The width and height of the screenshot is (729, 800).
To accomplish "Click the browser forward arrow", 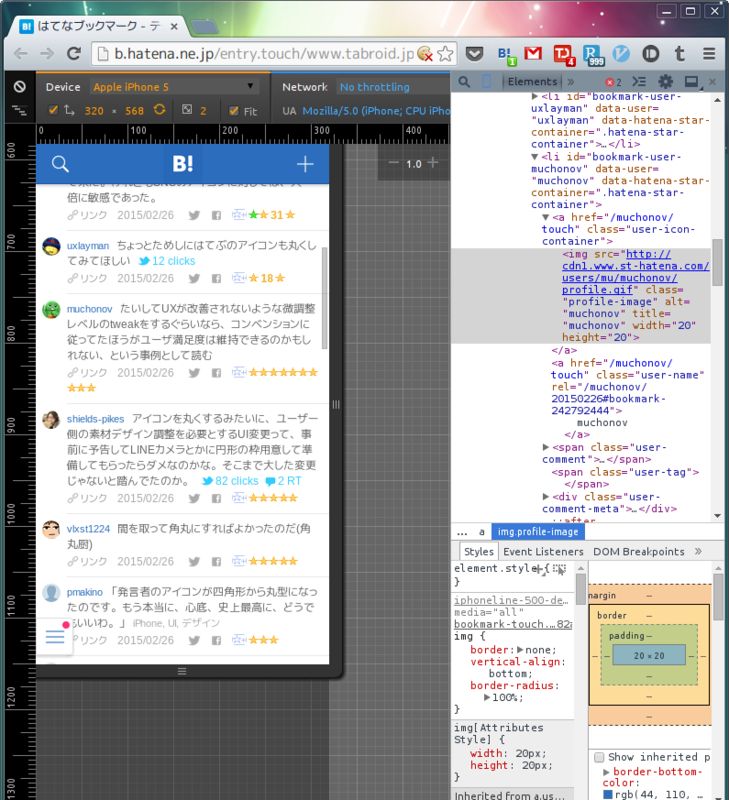I will tap(47, 54).
